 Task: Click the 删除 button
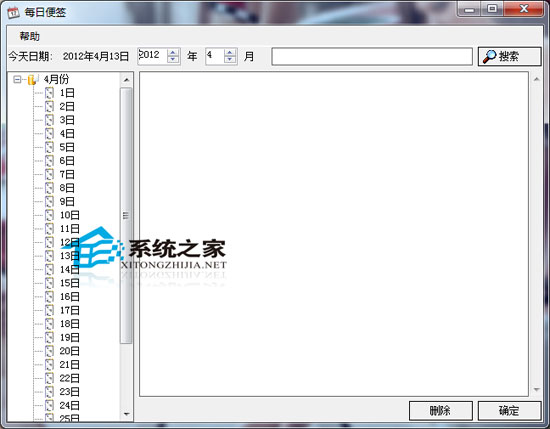[x=441, y=410]
